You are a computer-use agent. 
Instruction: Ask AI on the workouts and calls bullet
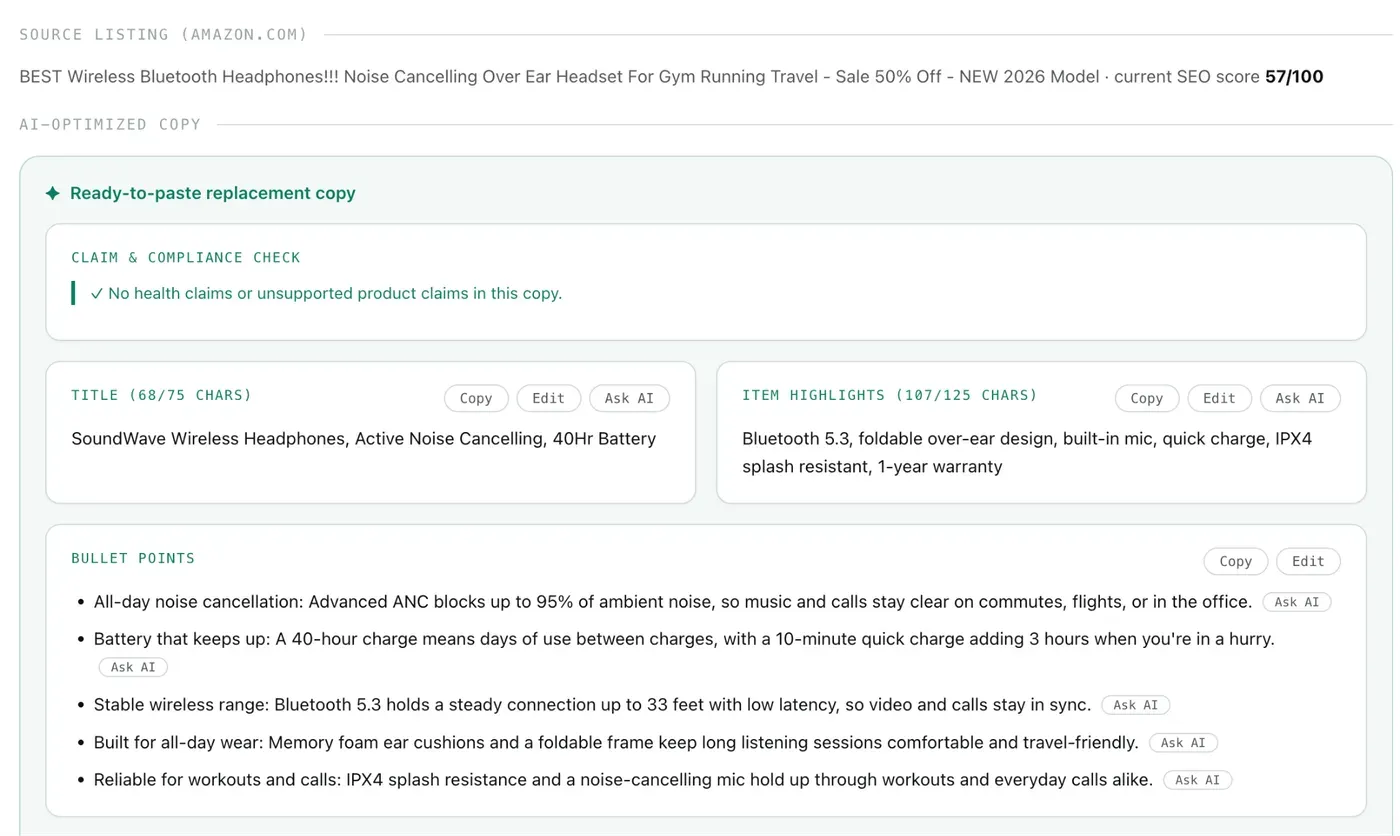(1198, 780)
